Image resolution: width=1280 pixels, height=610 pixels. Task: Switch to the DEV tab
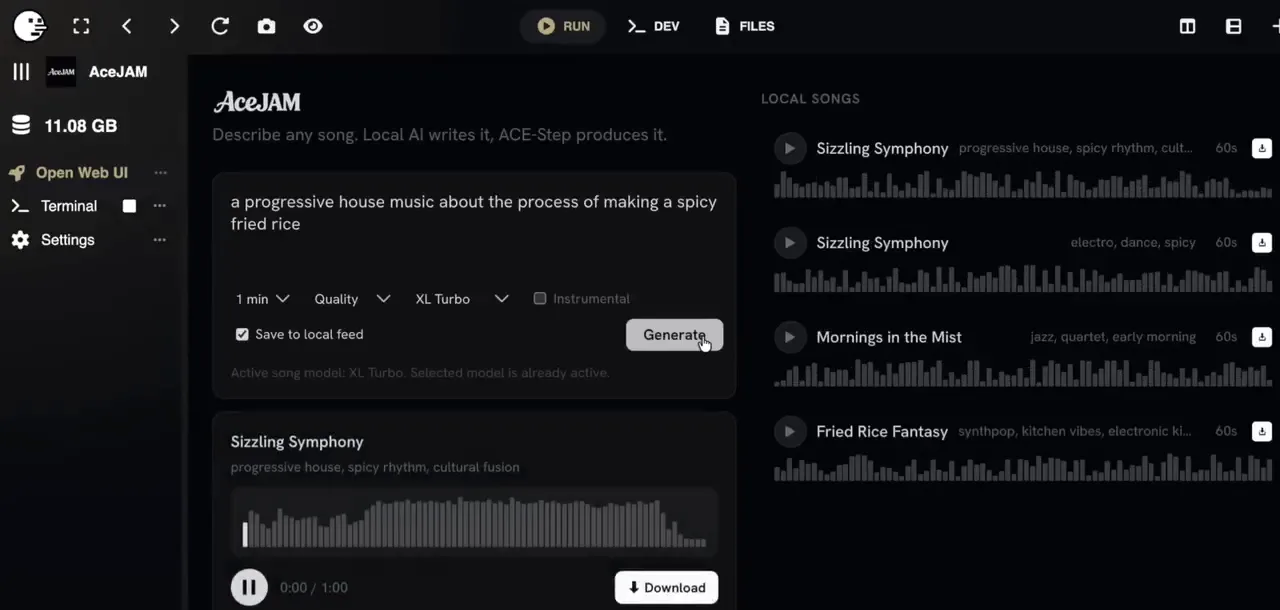click(654, 26)
